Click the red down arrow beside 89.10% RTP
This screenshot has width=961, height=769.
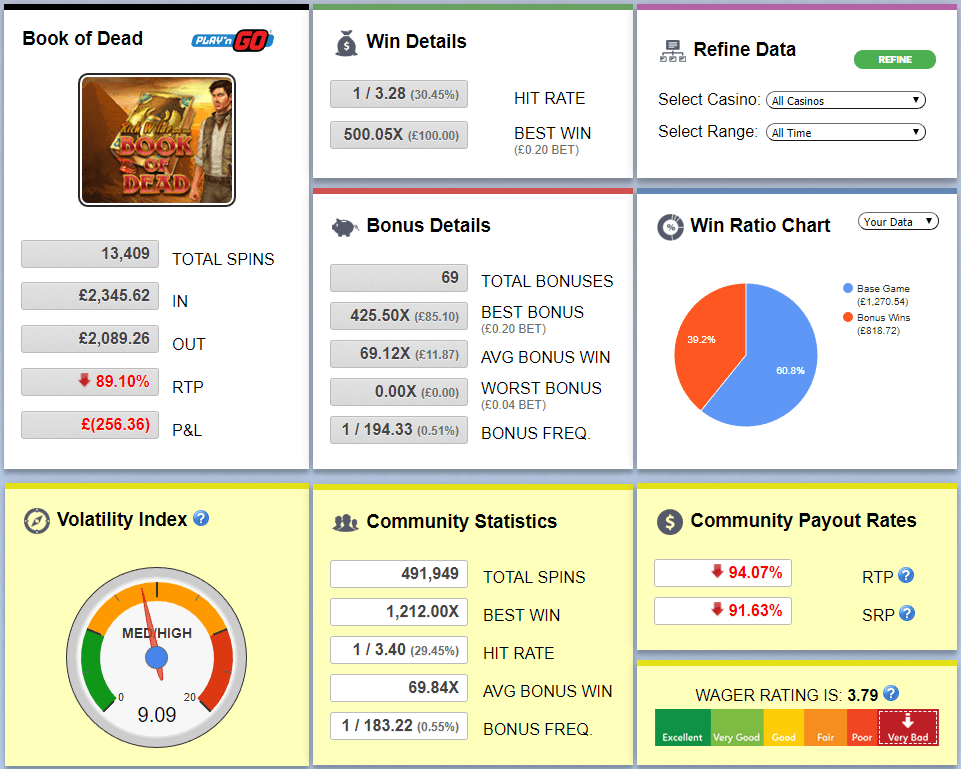[x=85, y=380]
